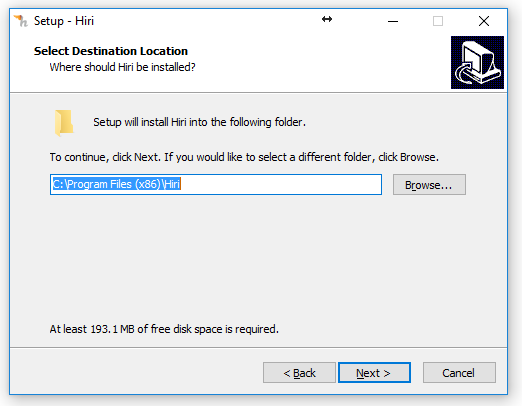Minimize the Setup - Hiri window
Screen dimensions: 522x406
point(393,21)
